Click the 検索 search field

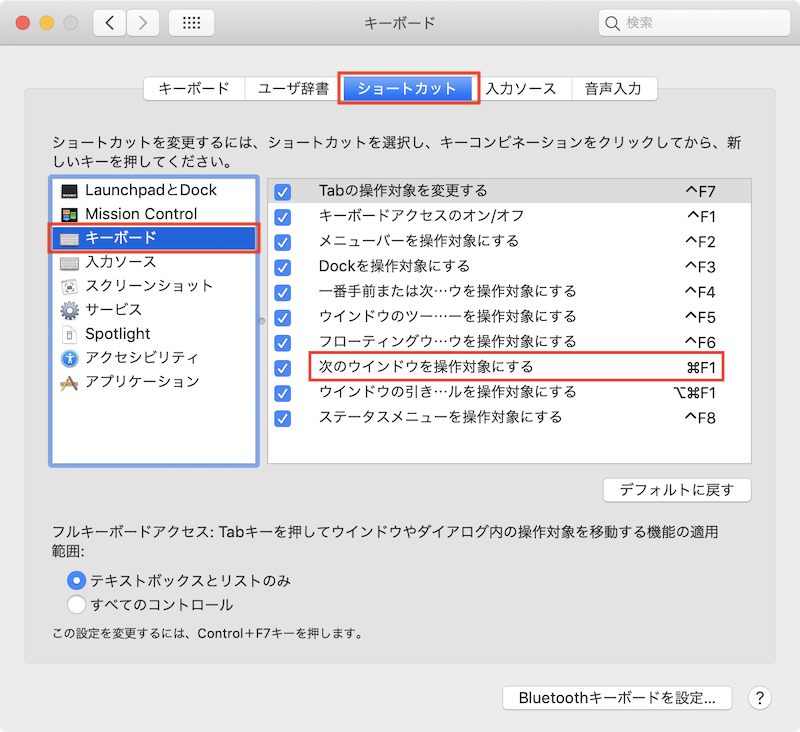coord(694,23)
